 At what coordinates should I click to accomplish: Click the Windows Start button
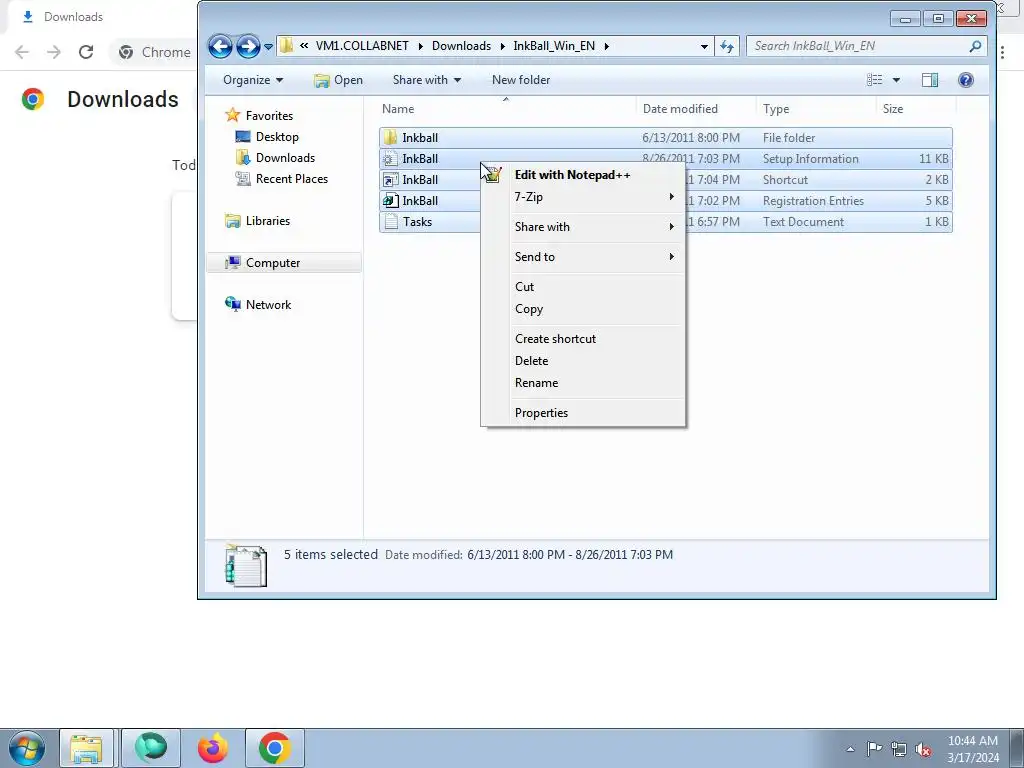coord(27,748)
